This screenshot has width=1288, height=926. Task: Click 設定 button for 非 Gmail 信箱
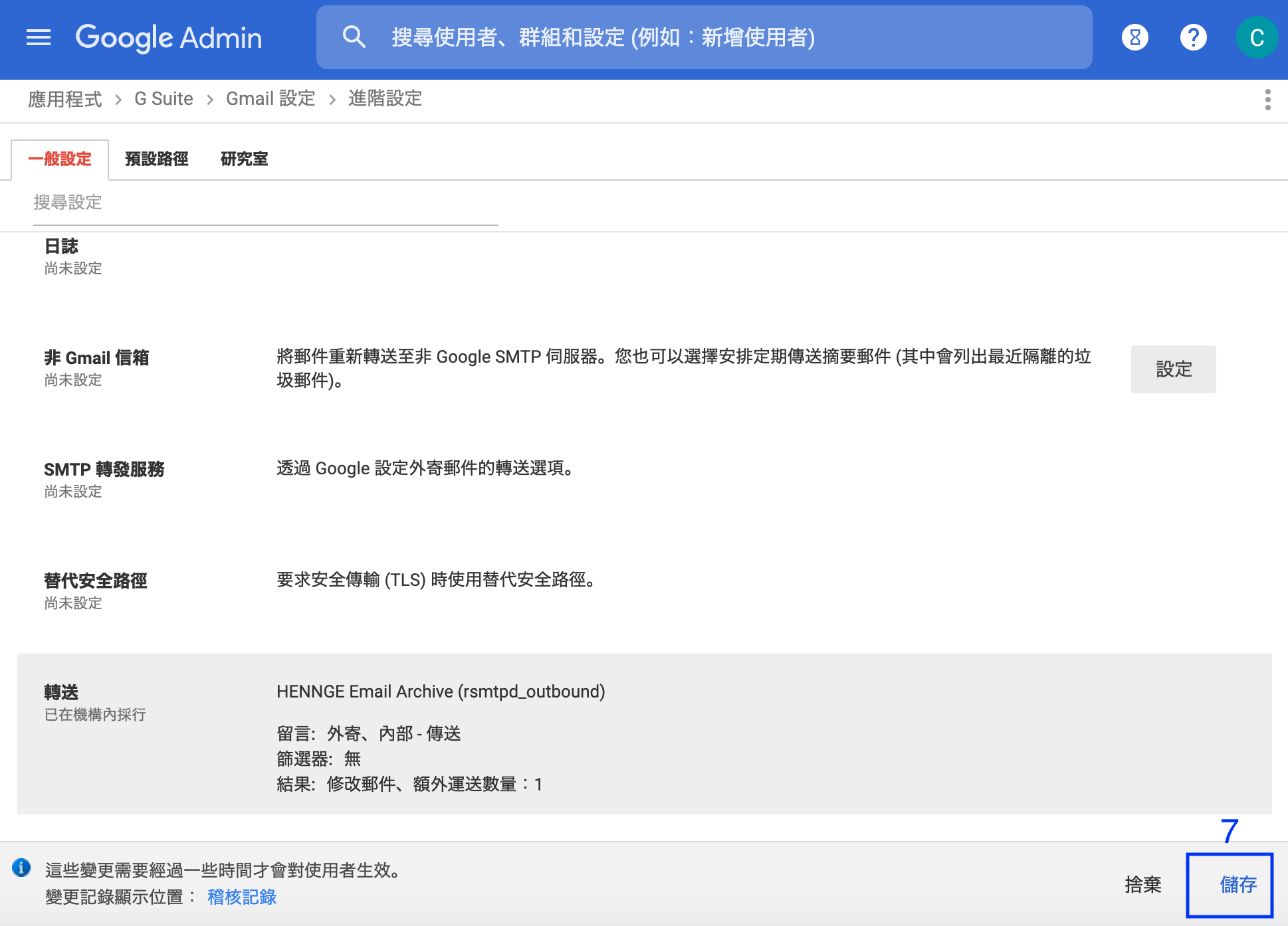pos(1174,369)
